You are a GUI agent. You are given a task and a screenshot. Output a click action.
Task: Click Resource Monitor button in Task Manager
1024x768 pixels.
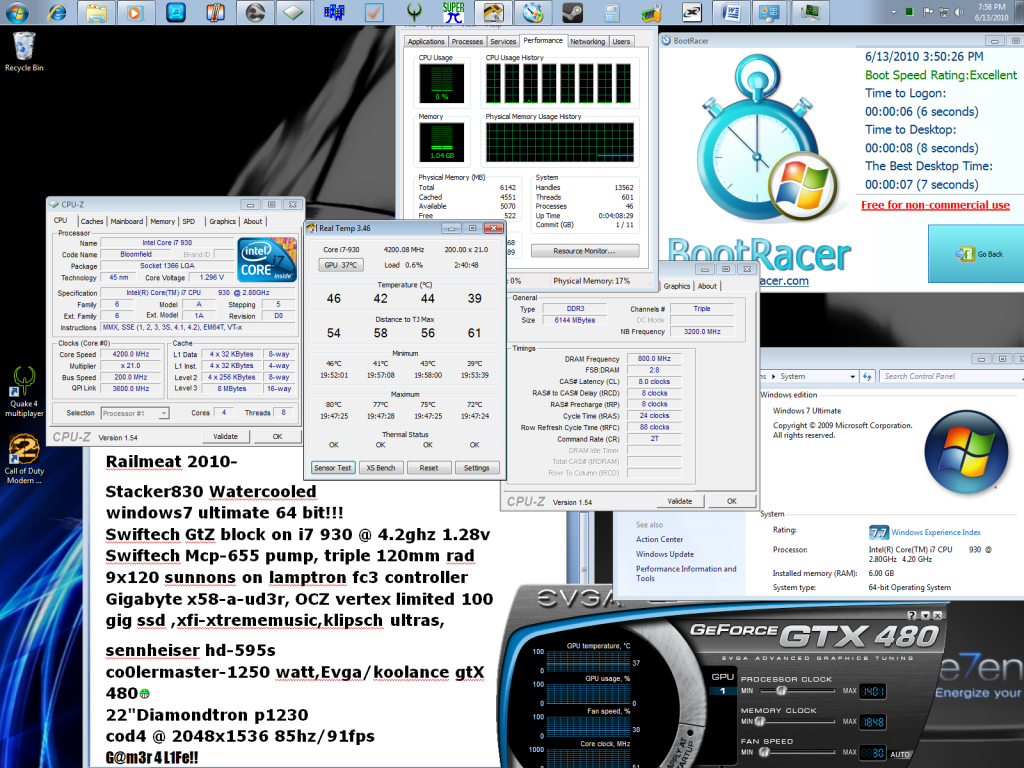click(x=584, y=251)
